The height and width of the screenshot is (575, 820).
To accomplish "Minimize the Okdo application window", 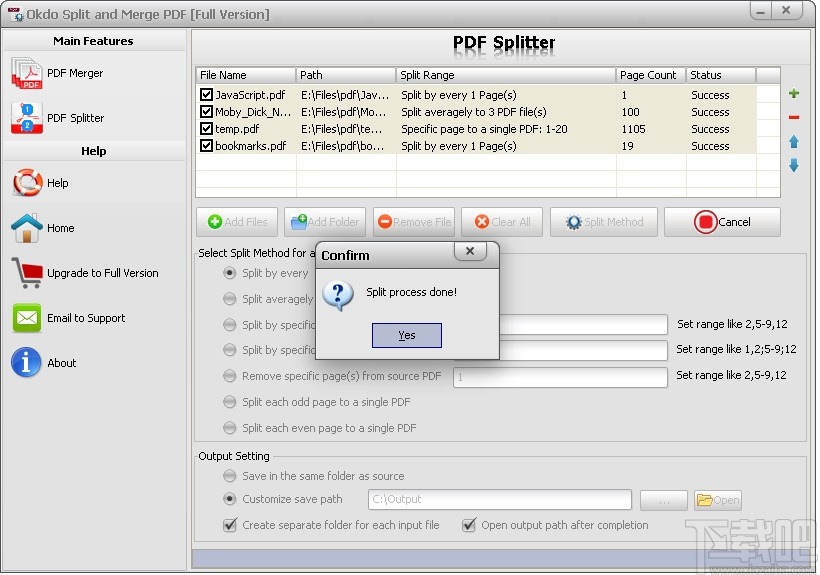I will pos(760,10).
